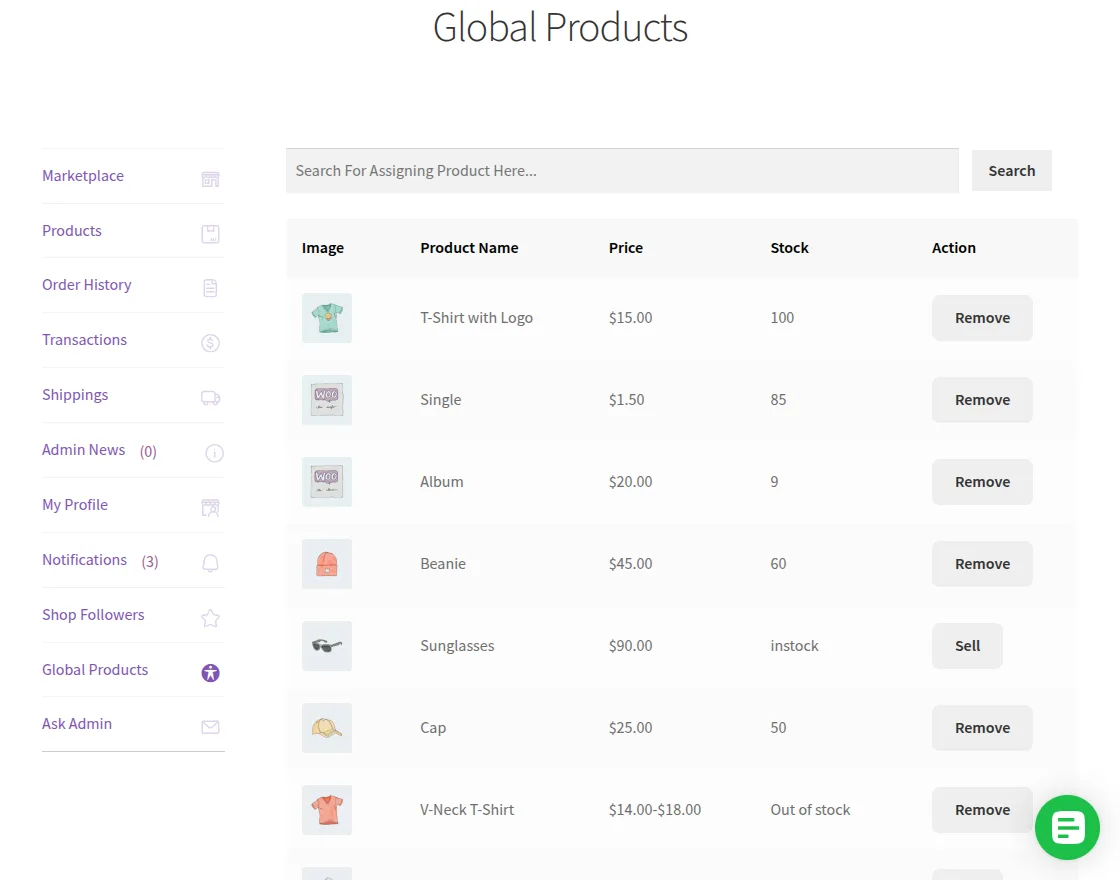Click the Product Name column header
The image size is (1120, 880).
(x=469, y=248)
